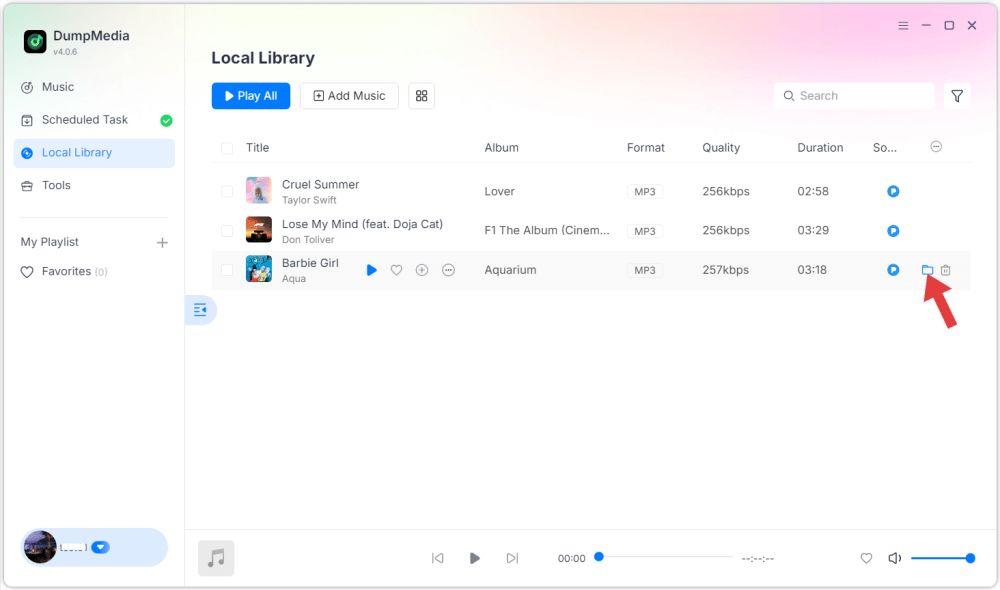Favorite the current track with the heart icon
The width and height of the screenshot is (1000, 590).
pyautogui.click(x=866, y=558)
